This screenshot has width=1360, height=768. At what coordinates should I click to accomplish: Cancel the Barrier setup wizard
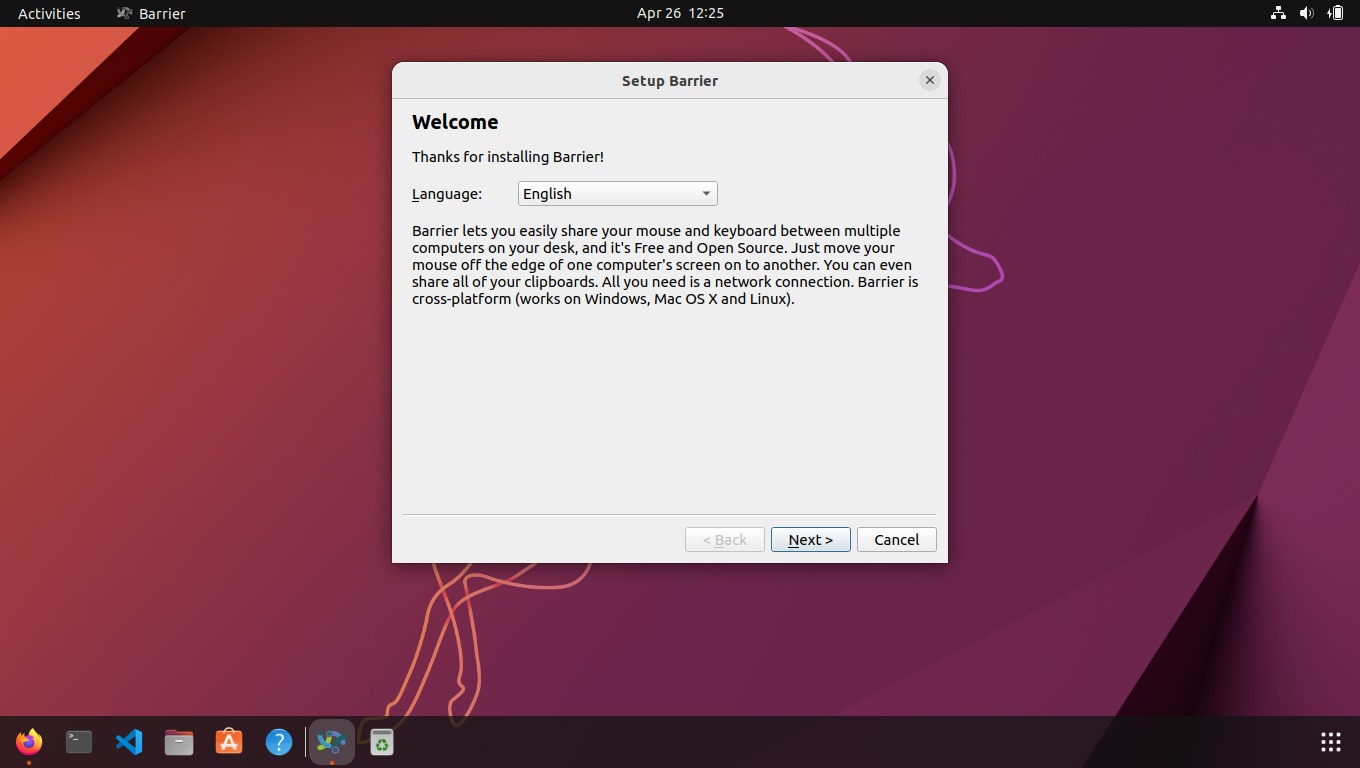(896, 539)
